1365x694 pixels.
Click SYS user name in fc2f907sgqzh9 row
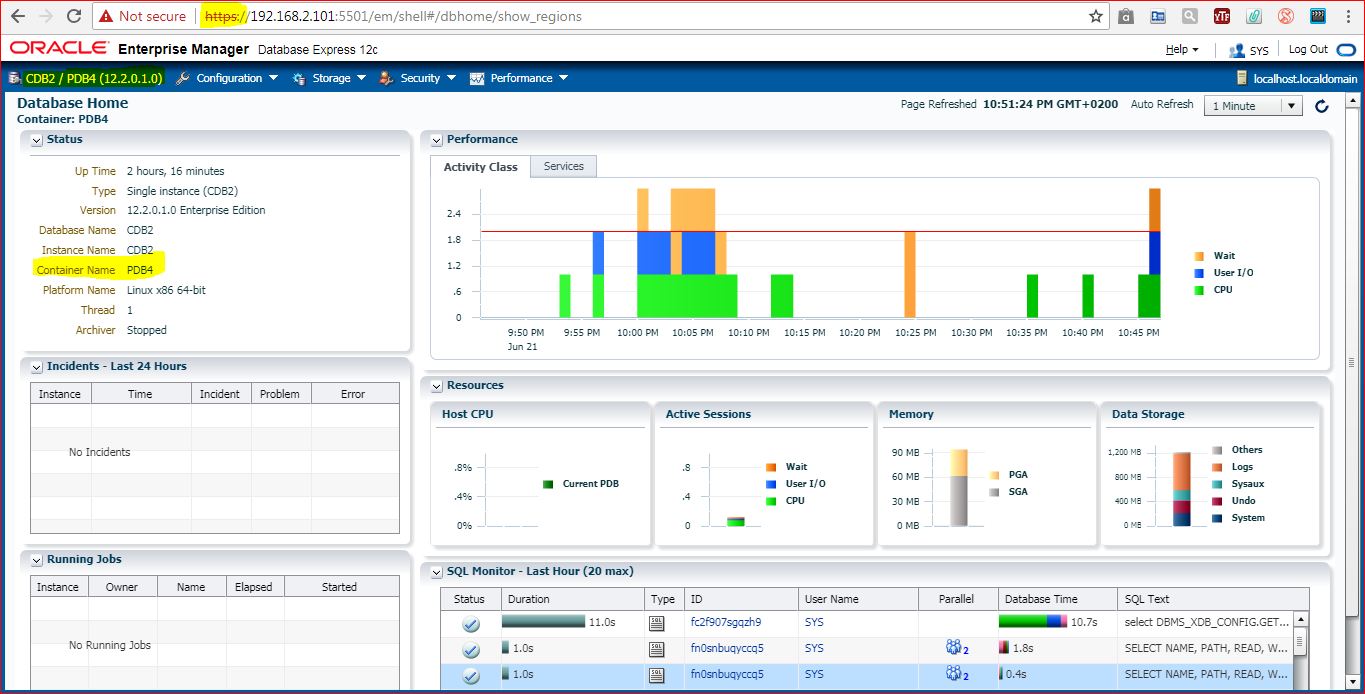814,623
